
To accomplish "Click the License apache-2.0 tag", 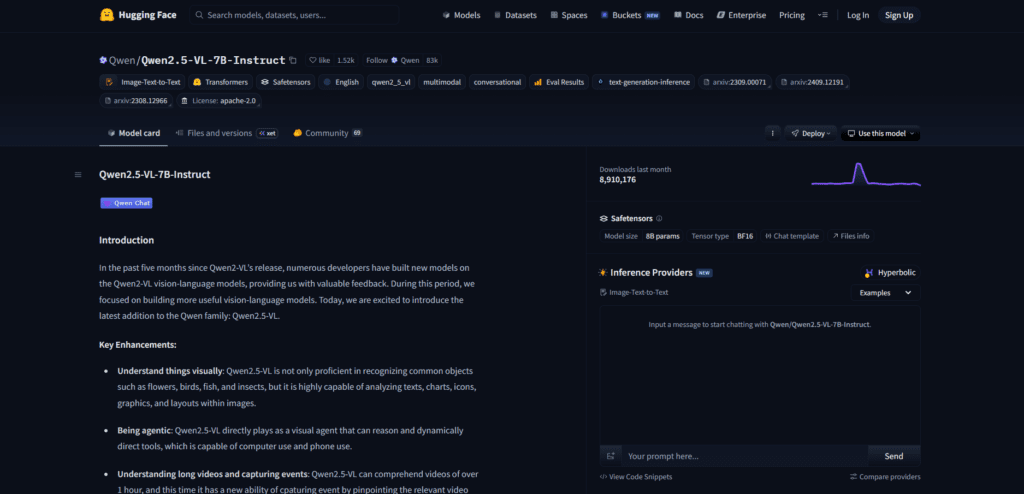I will [x=219, y=101].
